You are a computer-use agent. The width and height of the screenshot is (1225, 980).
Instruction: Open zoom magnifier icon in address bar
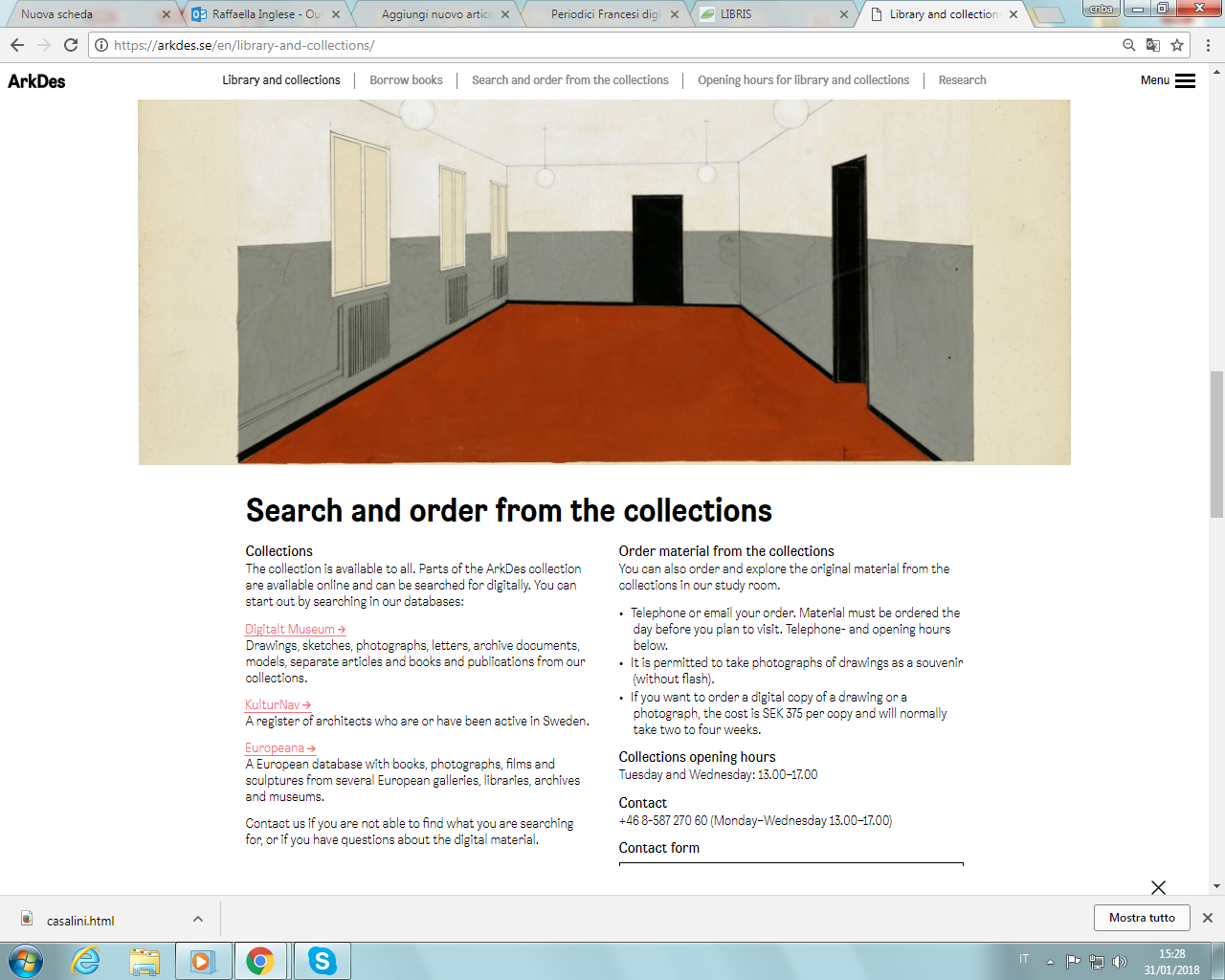[1129, 45]
